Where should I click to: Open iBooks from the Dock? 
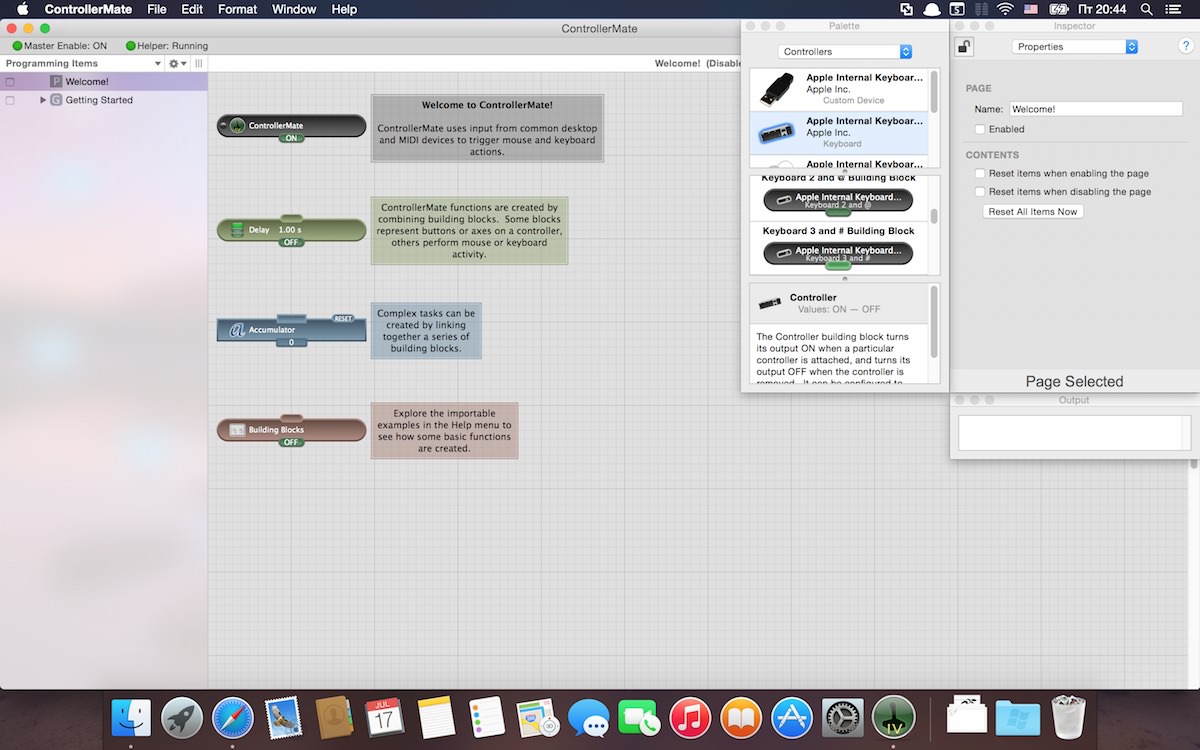point(741,717)
